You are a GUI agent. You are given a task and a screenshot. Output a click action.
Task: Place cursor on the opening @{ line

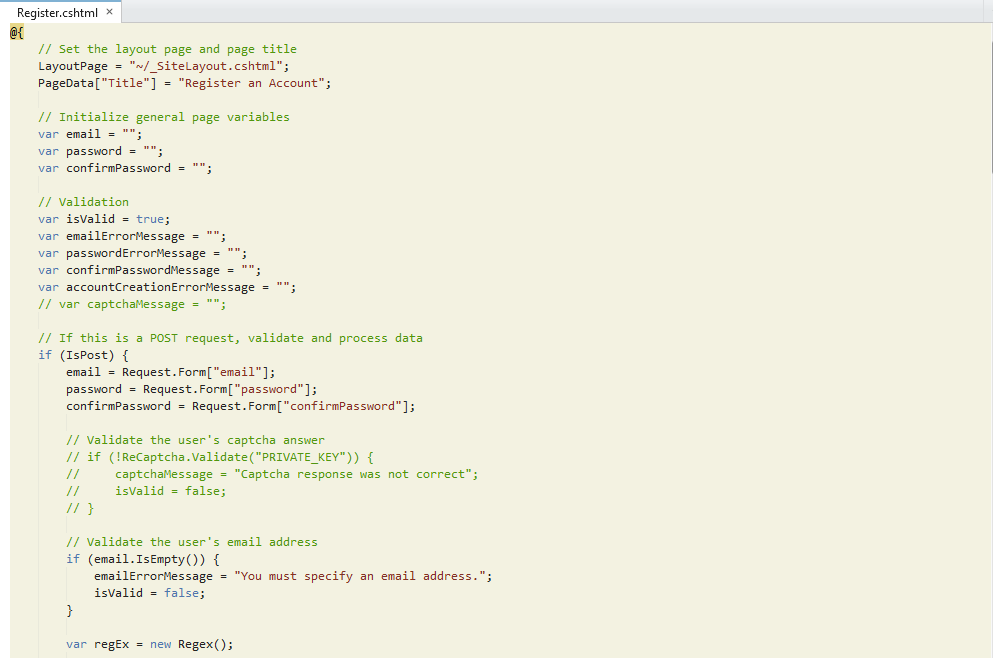(x=16, y=32)
